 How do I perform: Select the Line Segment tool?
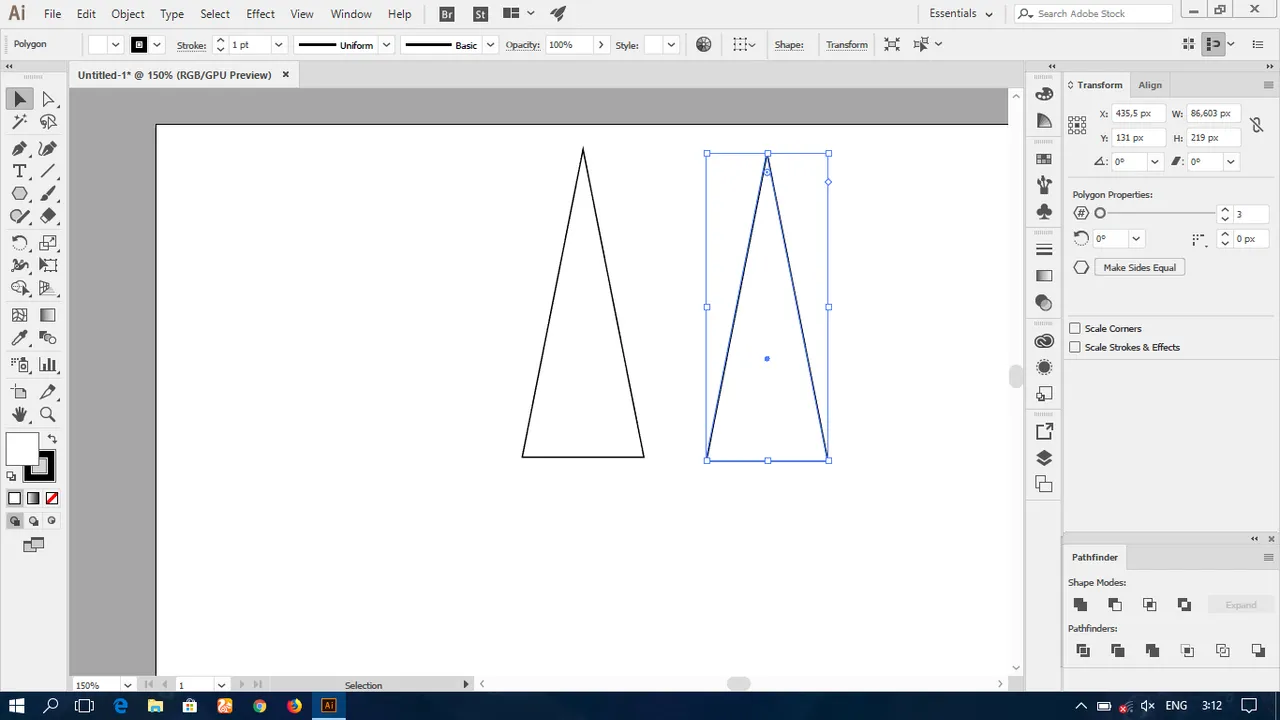(48, 171)
